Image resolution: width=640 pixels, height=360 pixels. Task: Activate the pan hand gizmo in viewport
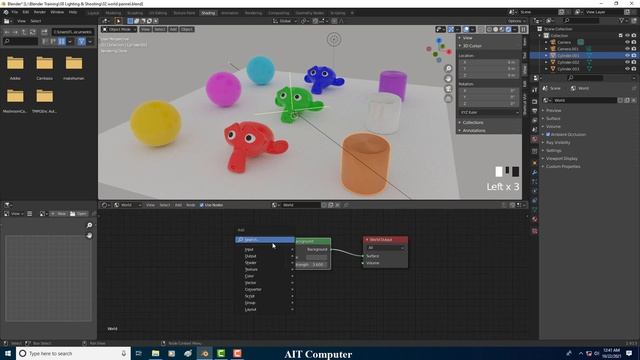coord(448,78)
